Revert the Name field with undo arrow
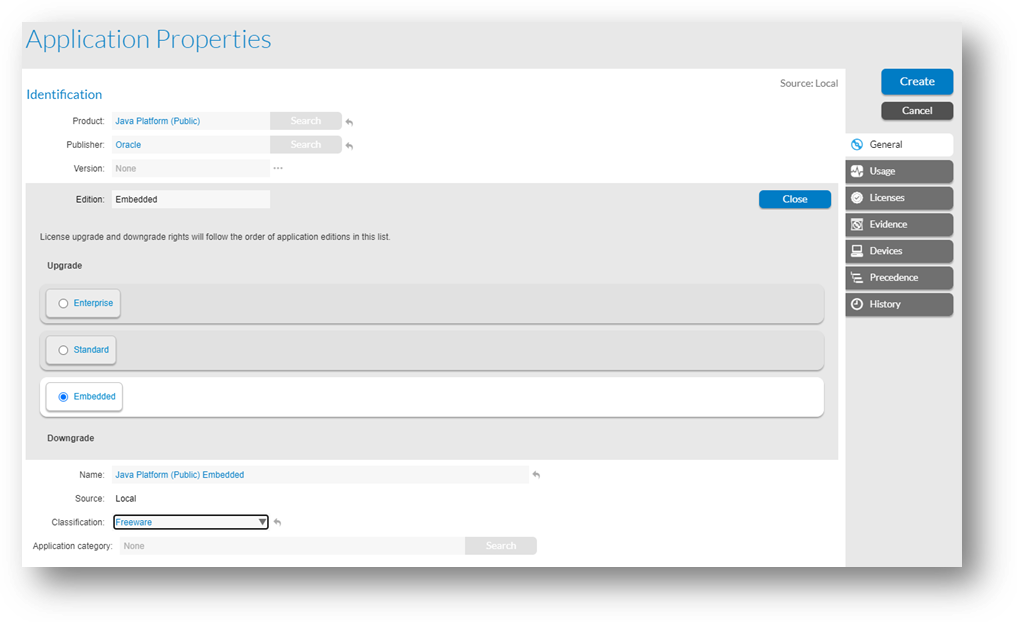This screenshot has width=1017, height=622. point(536,475)
